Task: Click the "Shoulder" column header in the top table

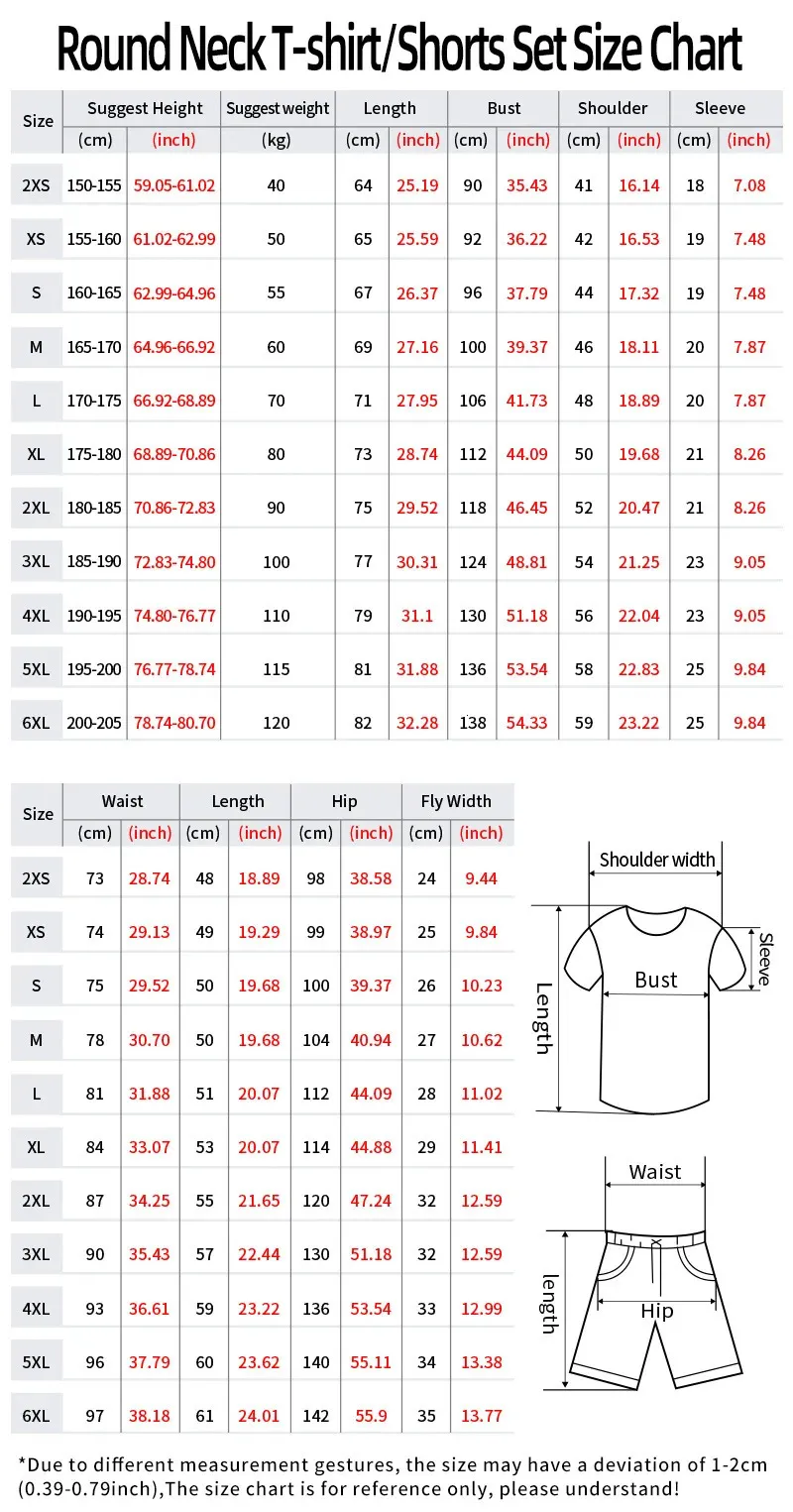Action: tap(613, 108)
